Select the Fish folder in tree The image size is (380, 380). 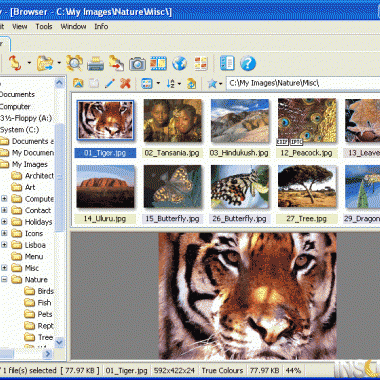38,303
